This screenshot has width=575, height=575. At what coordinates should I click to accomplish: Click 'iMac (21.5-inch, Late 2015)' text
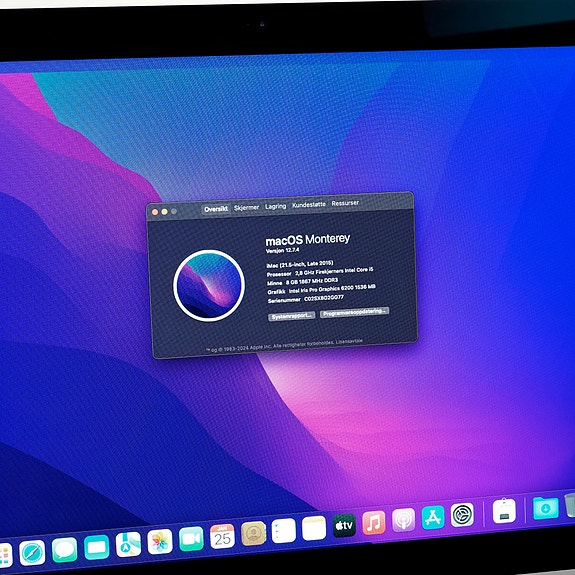point(300,264)
